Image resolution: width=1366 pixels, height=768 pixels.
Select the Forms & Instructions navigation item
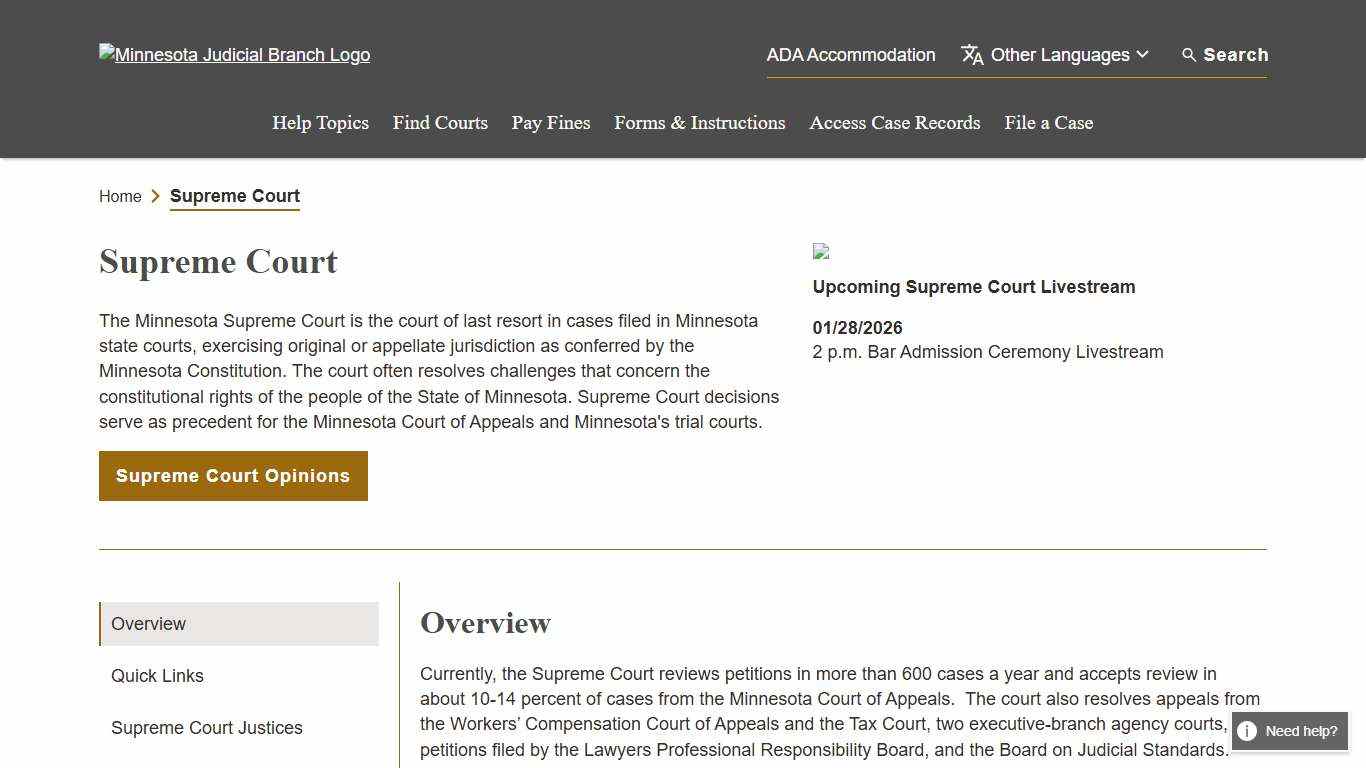[699, 123]
